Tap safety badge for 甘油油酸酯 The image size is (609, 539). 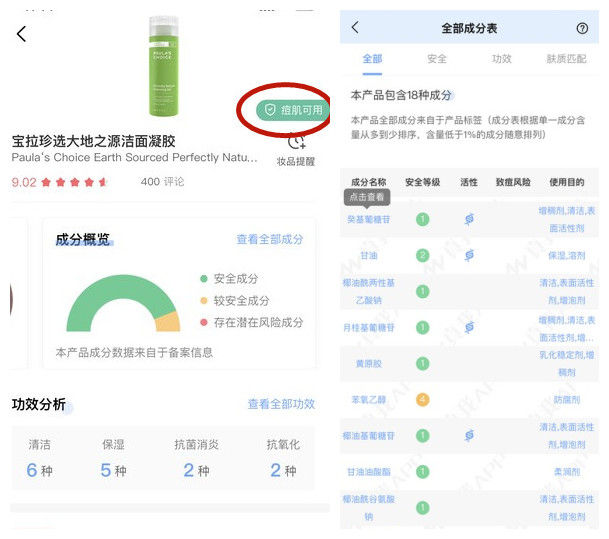[x=423, y=472]
